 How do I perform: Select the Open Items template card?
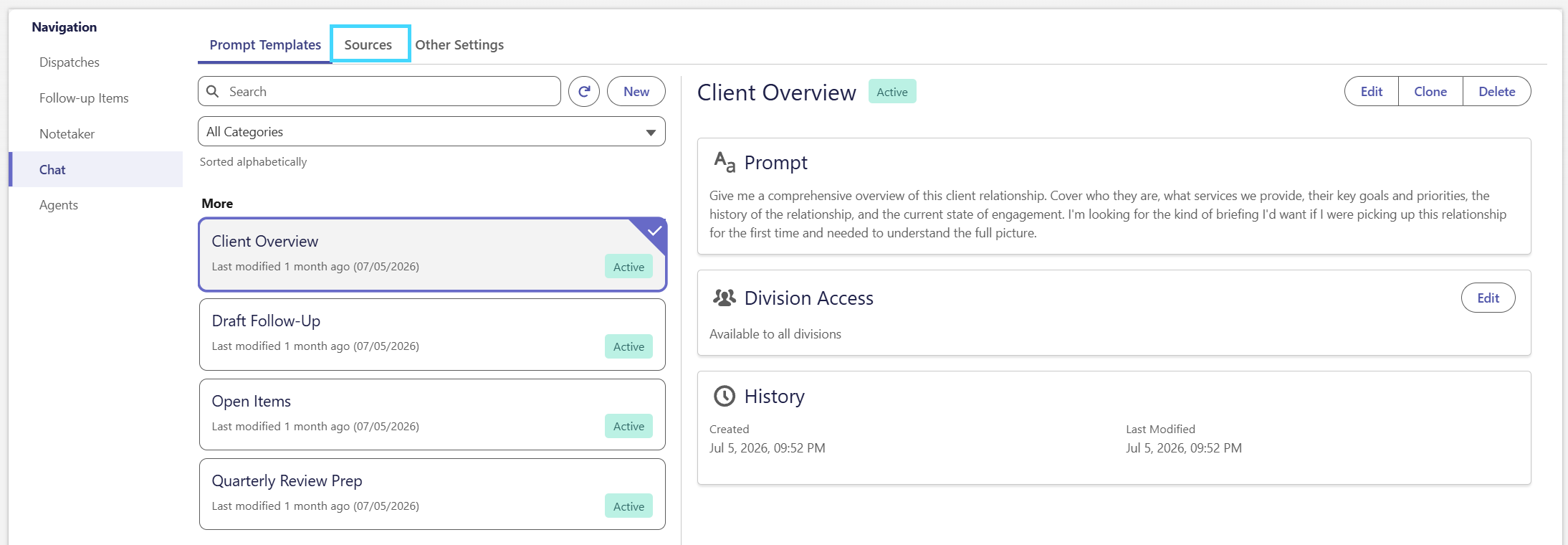pyautogui.click(x=432, y=414)
